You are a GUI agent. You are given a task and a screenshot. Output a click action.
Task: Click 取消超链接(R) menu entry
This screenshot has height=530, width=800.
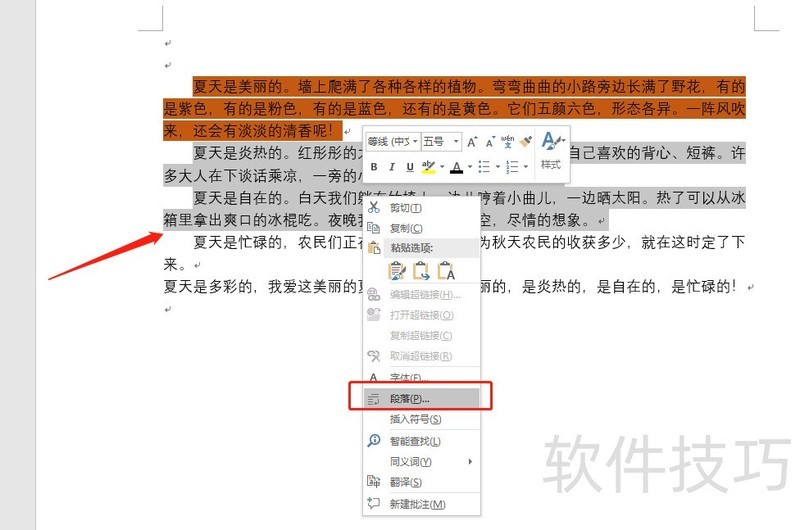[421, 356]
